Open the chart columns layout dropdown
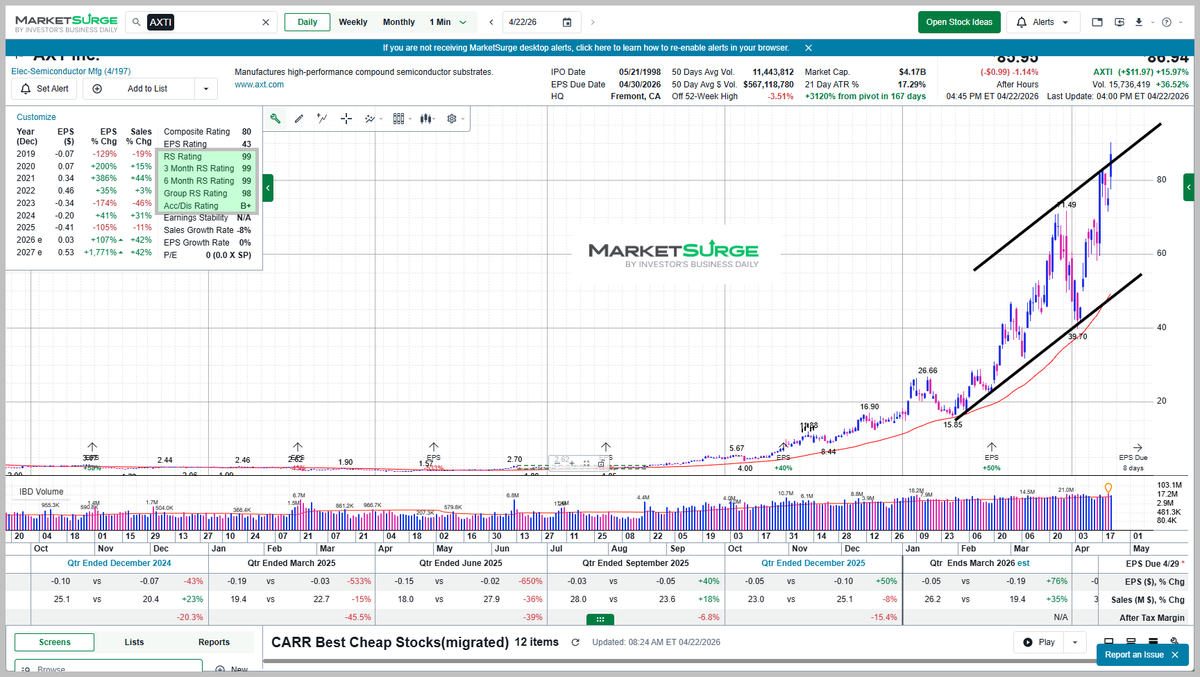 click(x=401, y=118)
